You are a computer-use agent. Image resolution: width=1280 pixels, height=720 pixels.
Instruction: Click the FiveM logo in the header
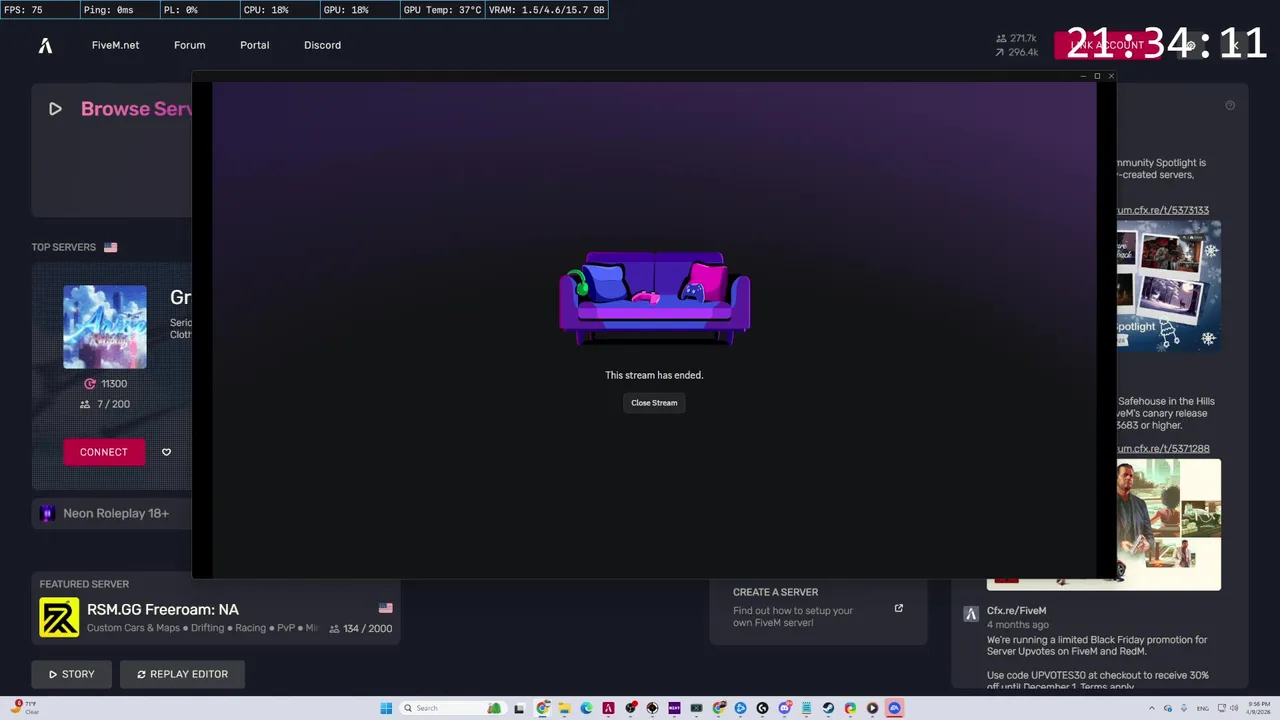tap(45, 45)
